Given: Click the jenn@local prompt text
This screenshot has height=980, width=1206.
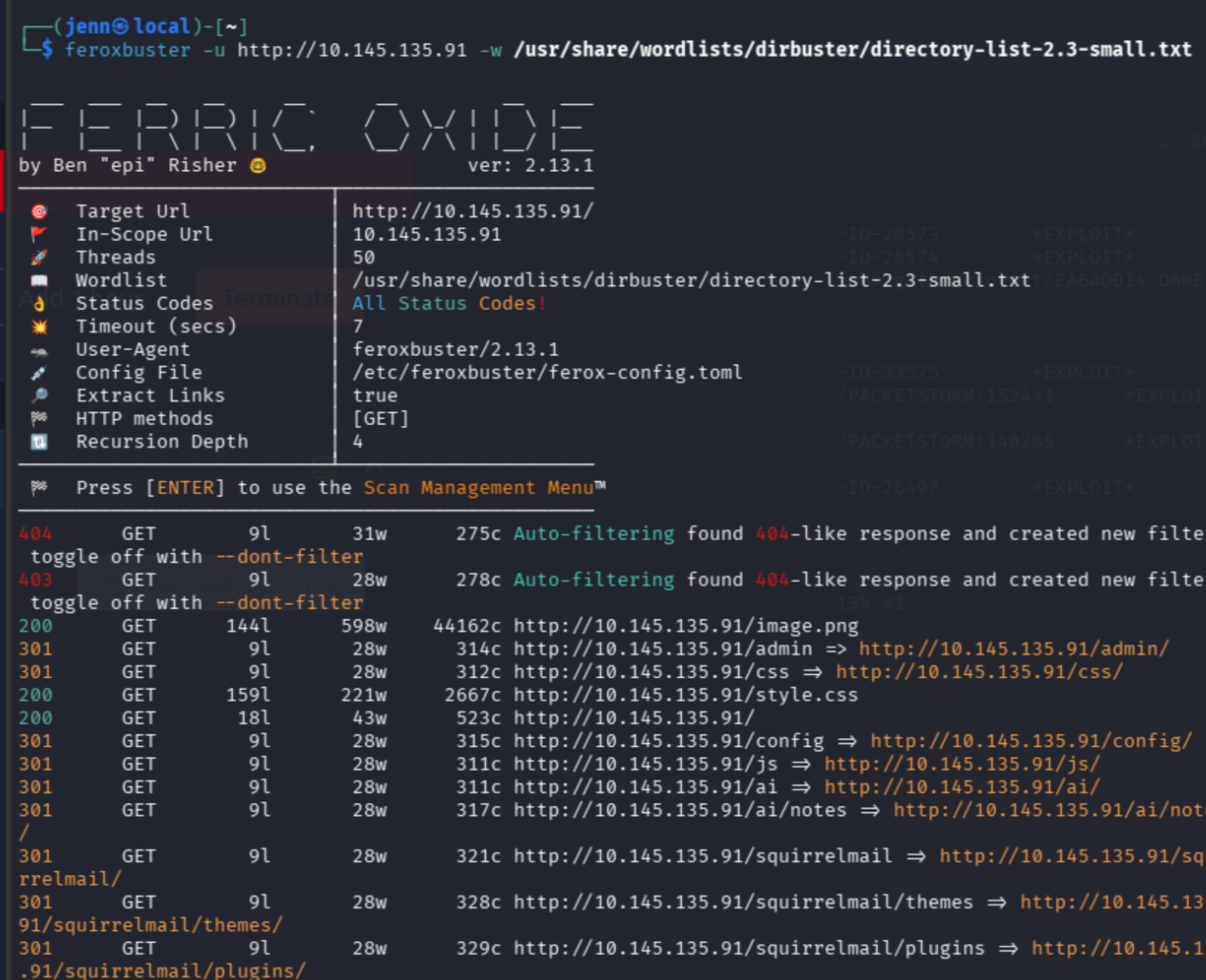Looking at the screenshot, I should click(128, 26).
